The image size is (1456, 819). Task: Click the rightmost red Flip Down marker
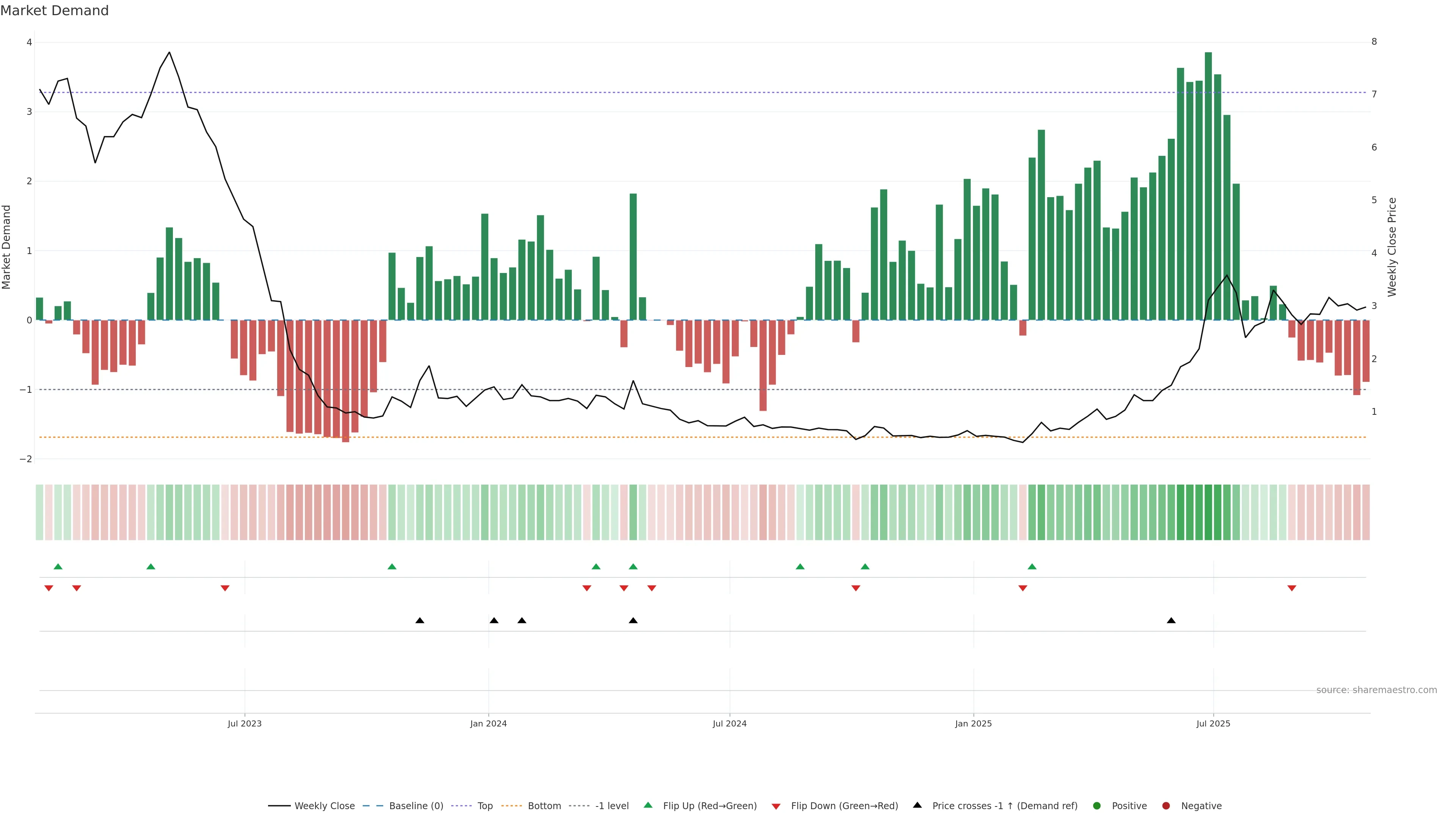[1291, 588]
